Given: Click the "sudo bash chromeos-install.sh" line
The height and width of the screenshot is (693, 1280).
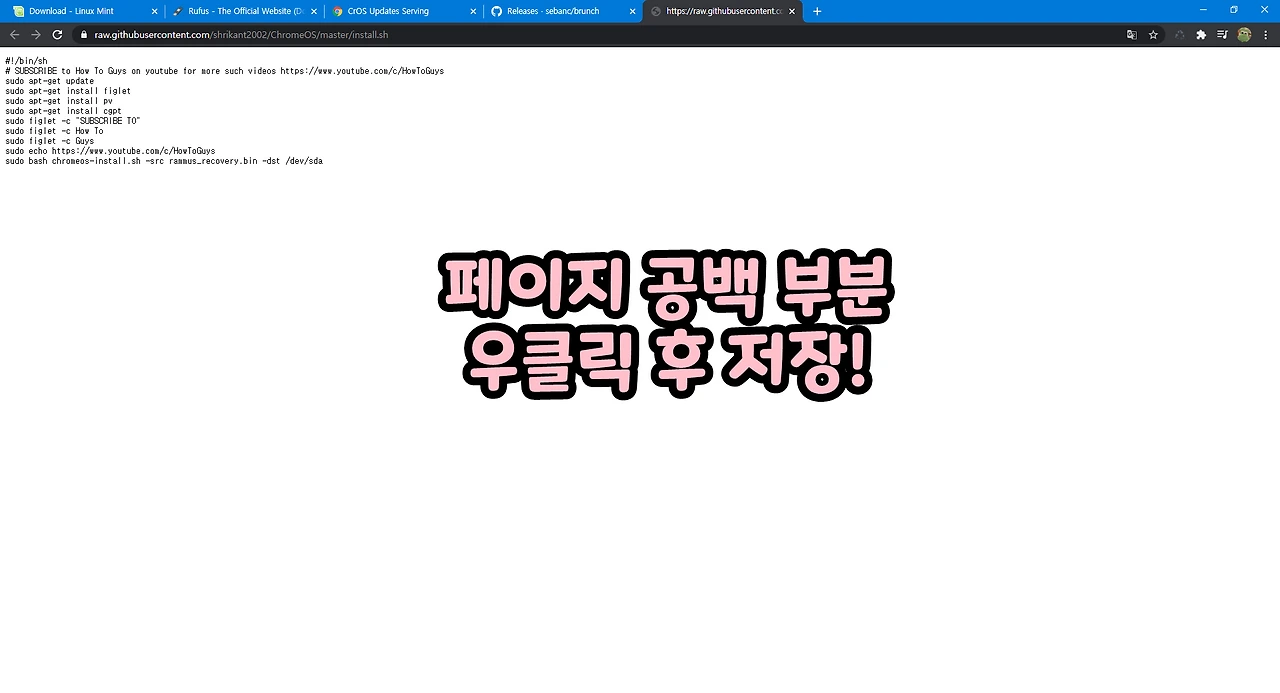Looking at the screenshot, I should point(164,161).
